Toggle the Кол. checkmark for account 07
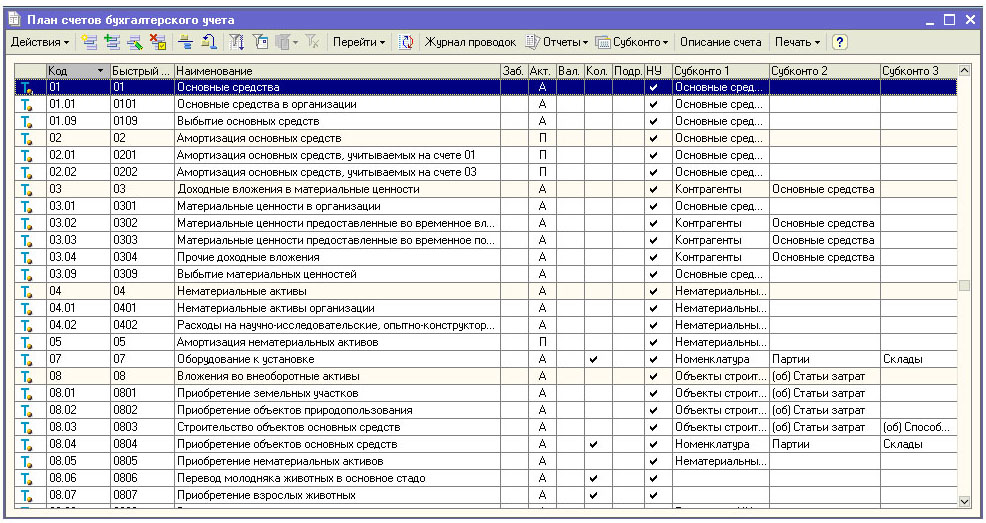 point(594,359)
